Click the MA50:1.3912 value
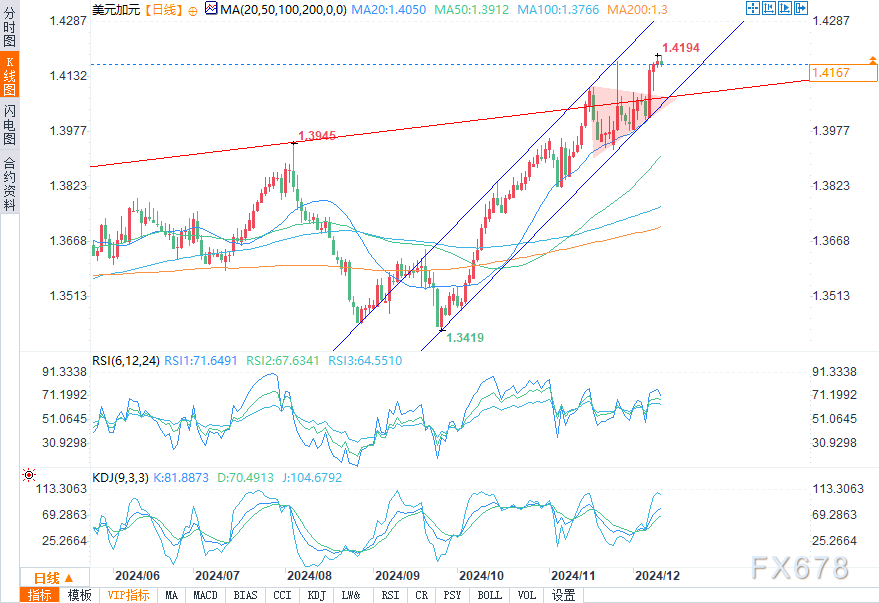This screenshot has height=603, width=879. pos(471,10)
